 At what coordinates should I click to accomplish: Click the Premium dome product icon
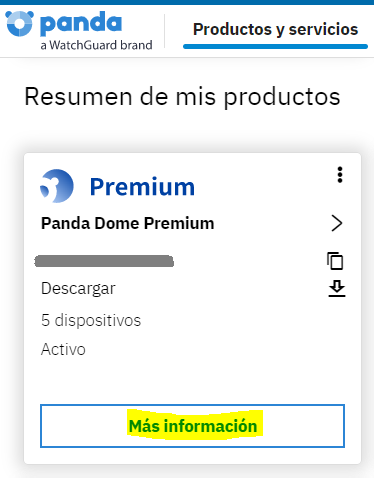tap(57, 186)
